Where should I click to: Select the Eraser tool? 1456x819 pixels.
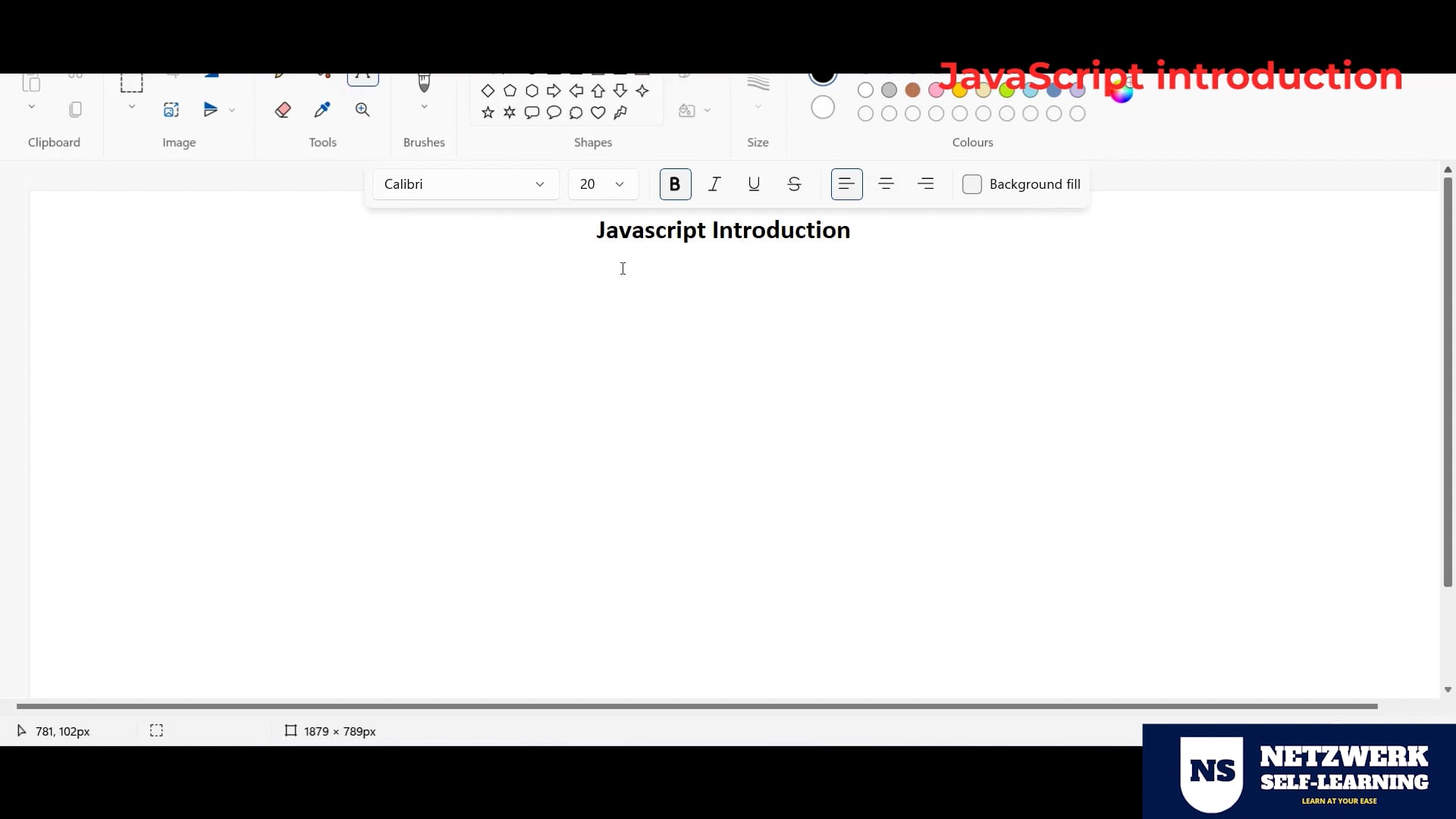tap(283, 109)
